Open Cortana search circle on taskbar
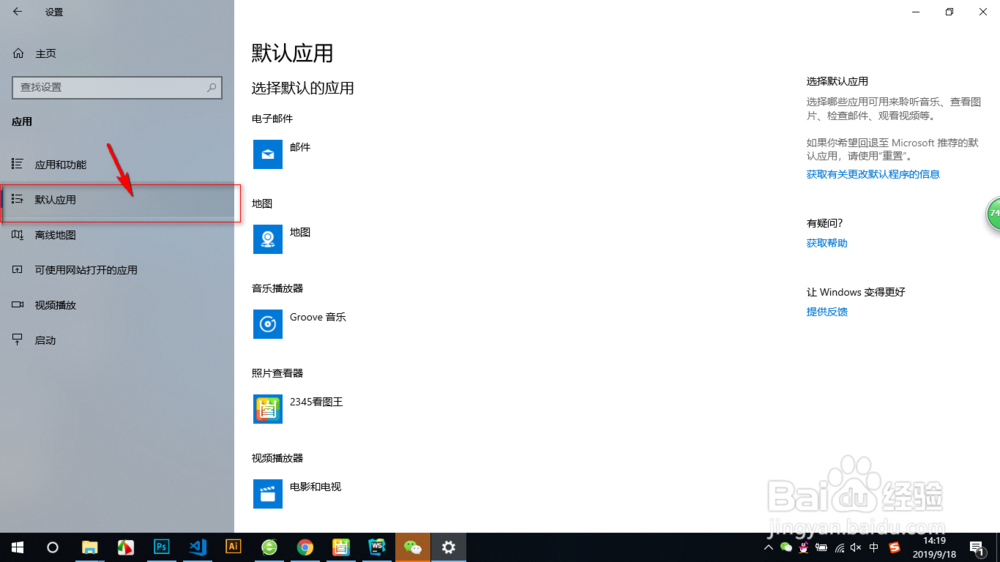Screen dimensions: 1000x562 tap(53, 547)
